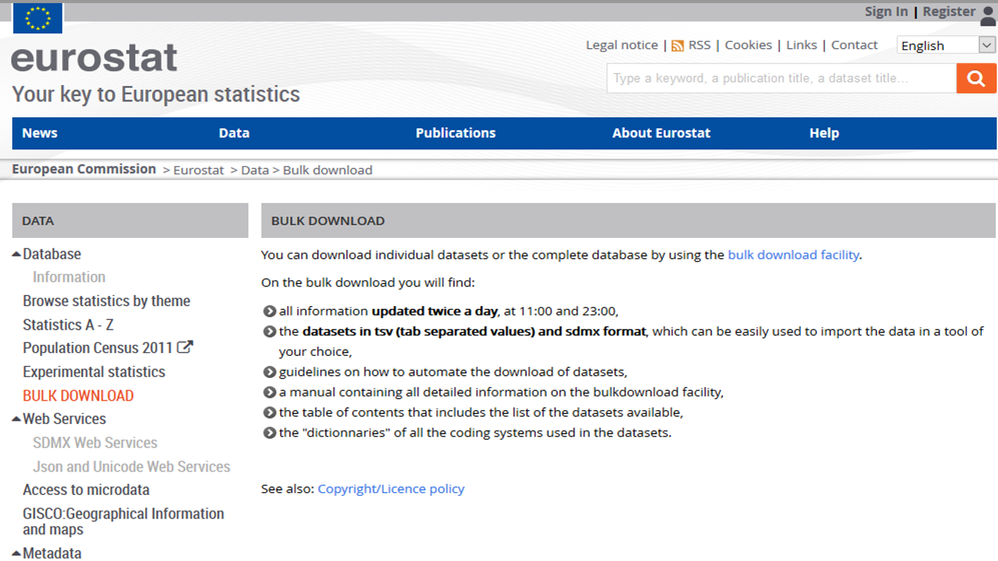
Task: Click bullet arrow before 'all information updated'
Action: point(269,311)
